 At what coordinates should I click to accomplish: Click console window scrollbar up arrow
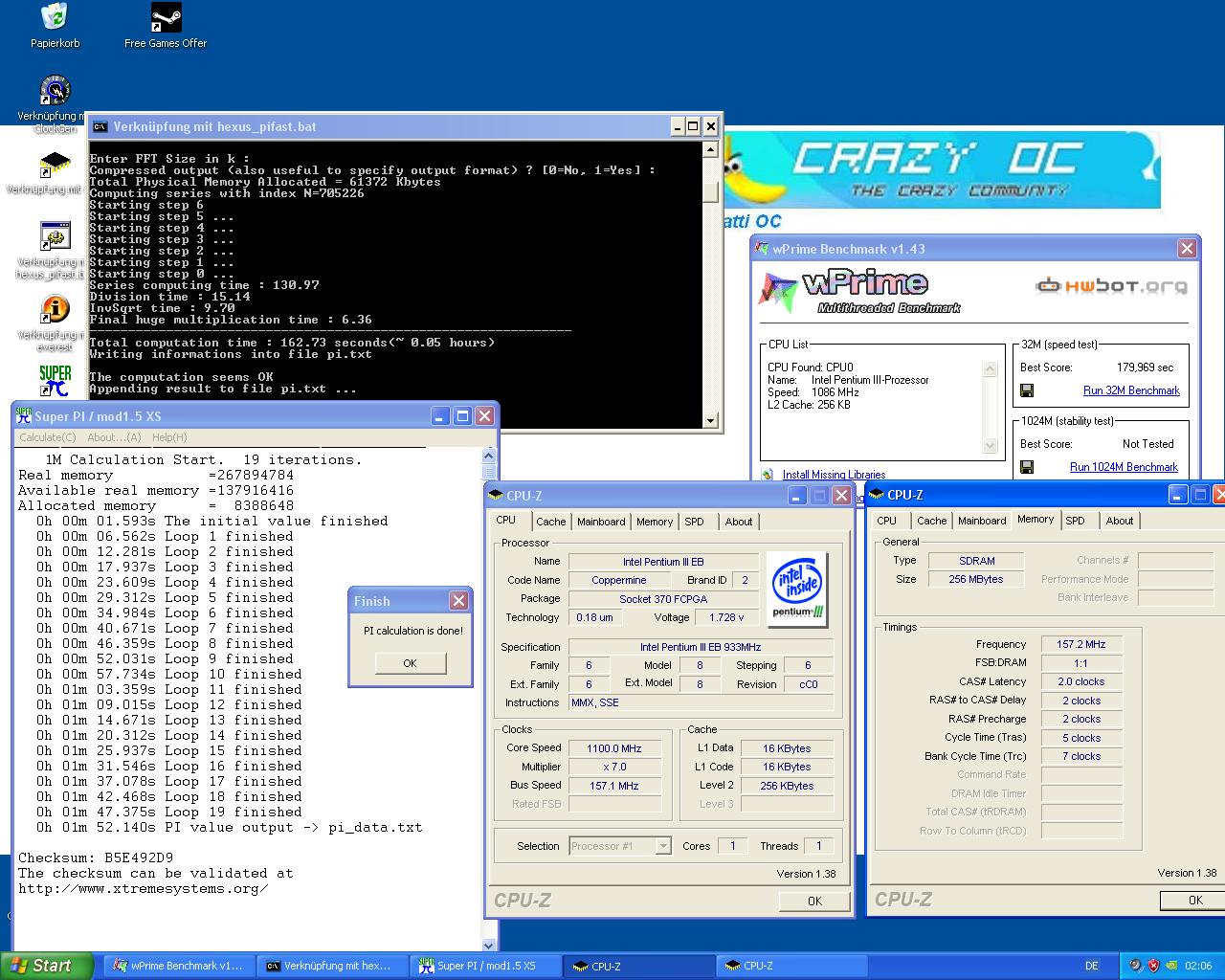pyautogui.click(x=710, y=149)
